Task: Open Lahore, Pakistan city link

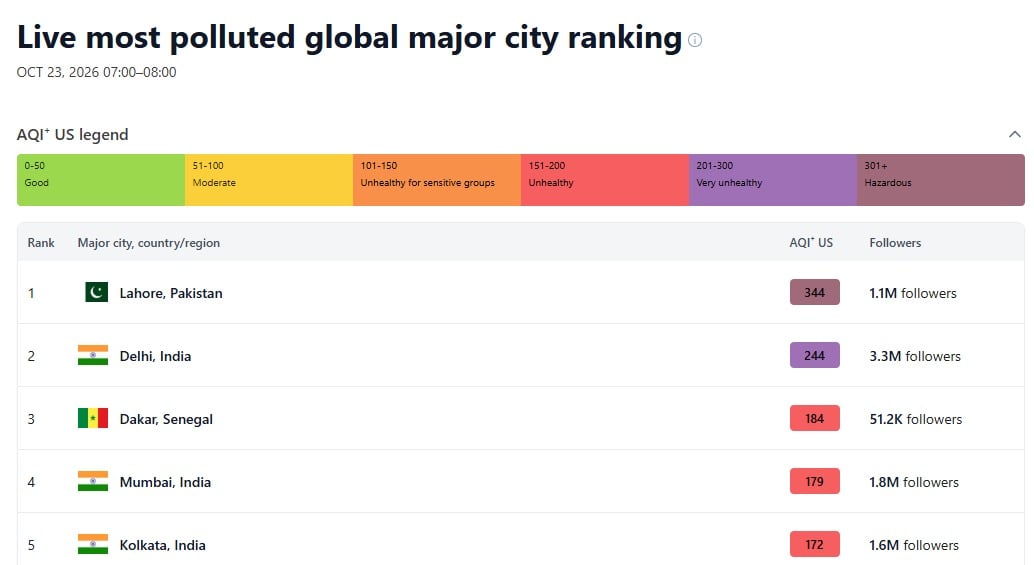Action: point(171,293)
